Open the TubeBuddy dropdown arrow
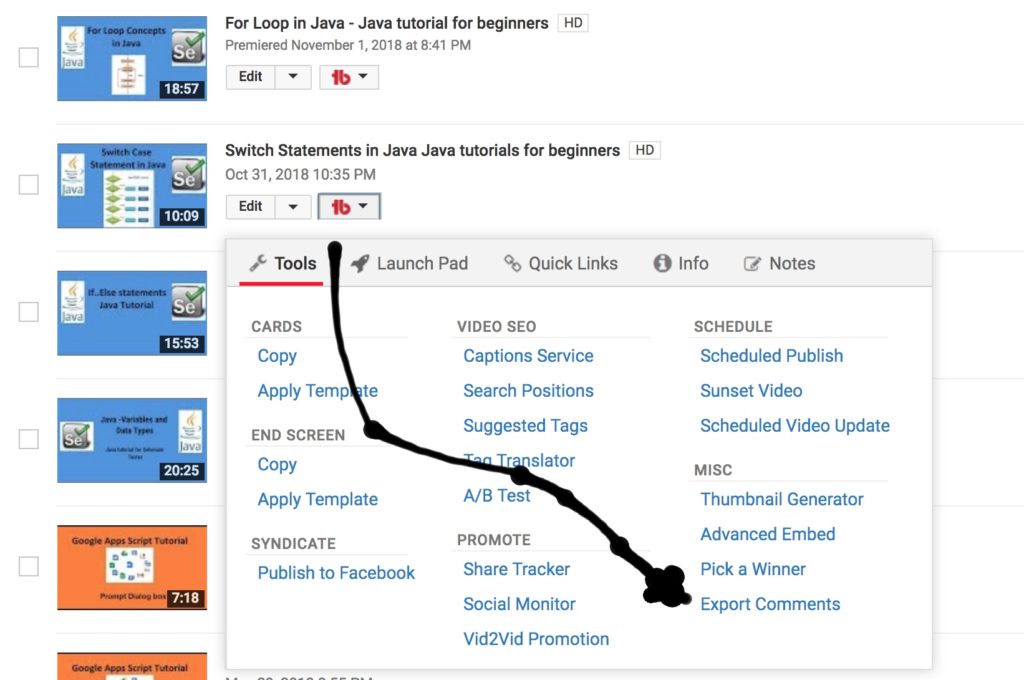This screenshot has width=1024, height=680. pos(361,206)
